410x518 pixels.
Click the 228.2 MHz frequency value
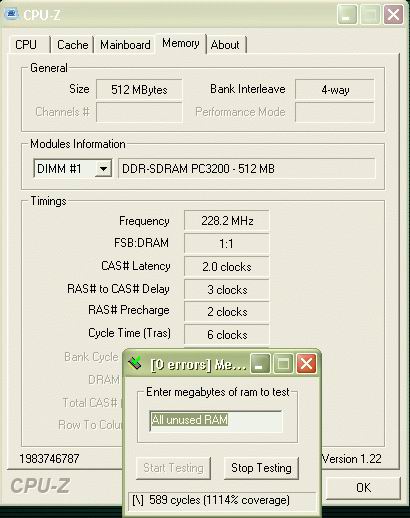coord(227,221)
